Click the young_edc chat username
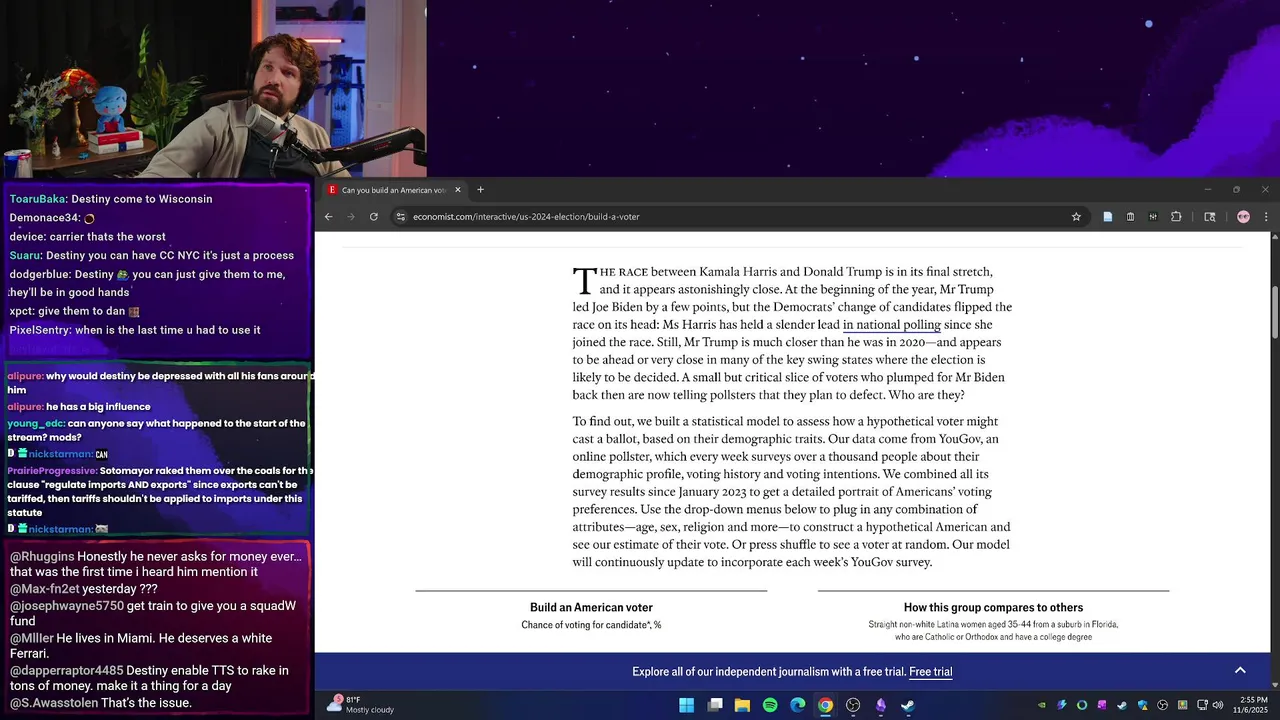 [36, 424]
